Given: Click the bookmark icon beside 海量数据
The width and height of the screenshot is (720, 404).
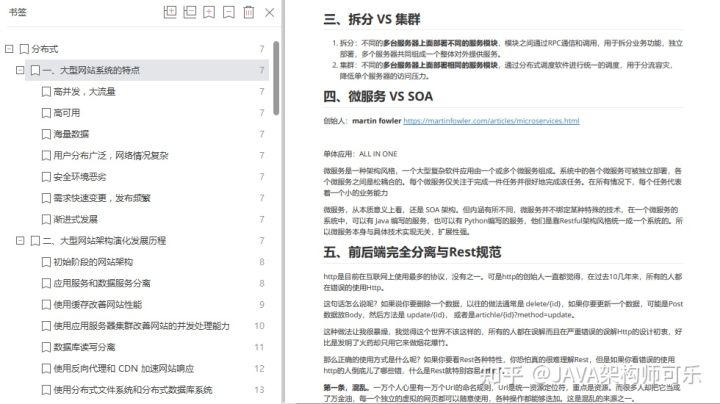Looking at the screenshot, I should [x=46, y=134].
